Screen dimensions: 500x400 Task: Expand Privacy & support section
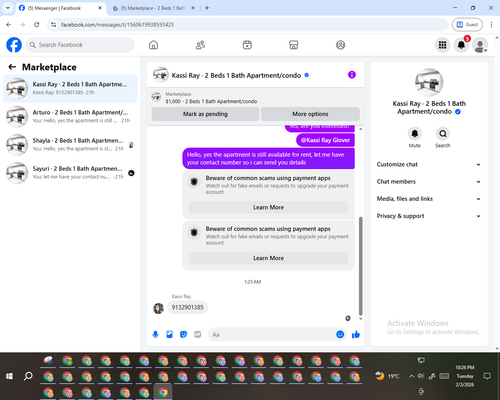[x=429, y=216]
